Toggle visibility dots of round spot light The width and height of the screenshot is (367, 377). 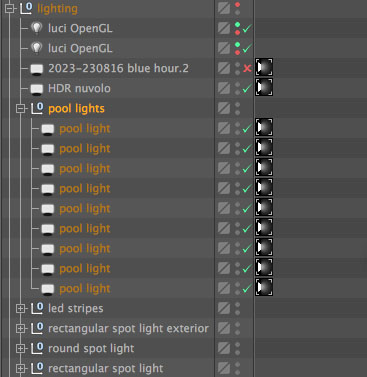point(237,348)
